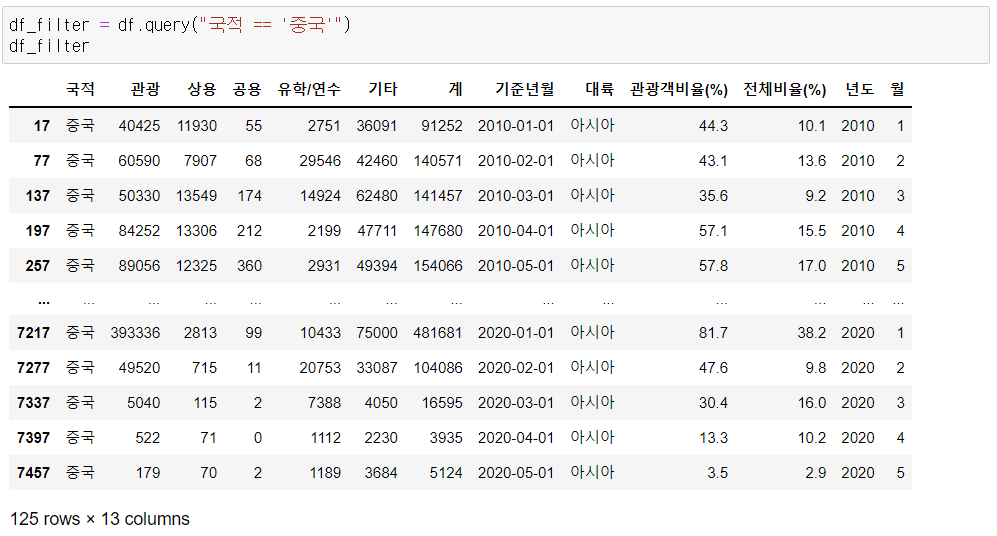Click row index 7337
Viewport: 997px width, 536px height.
coord(34,402)
